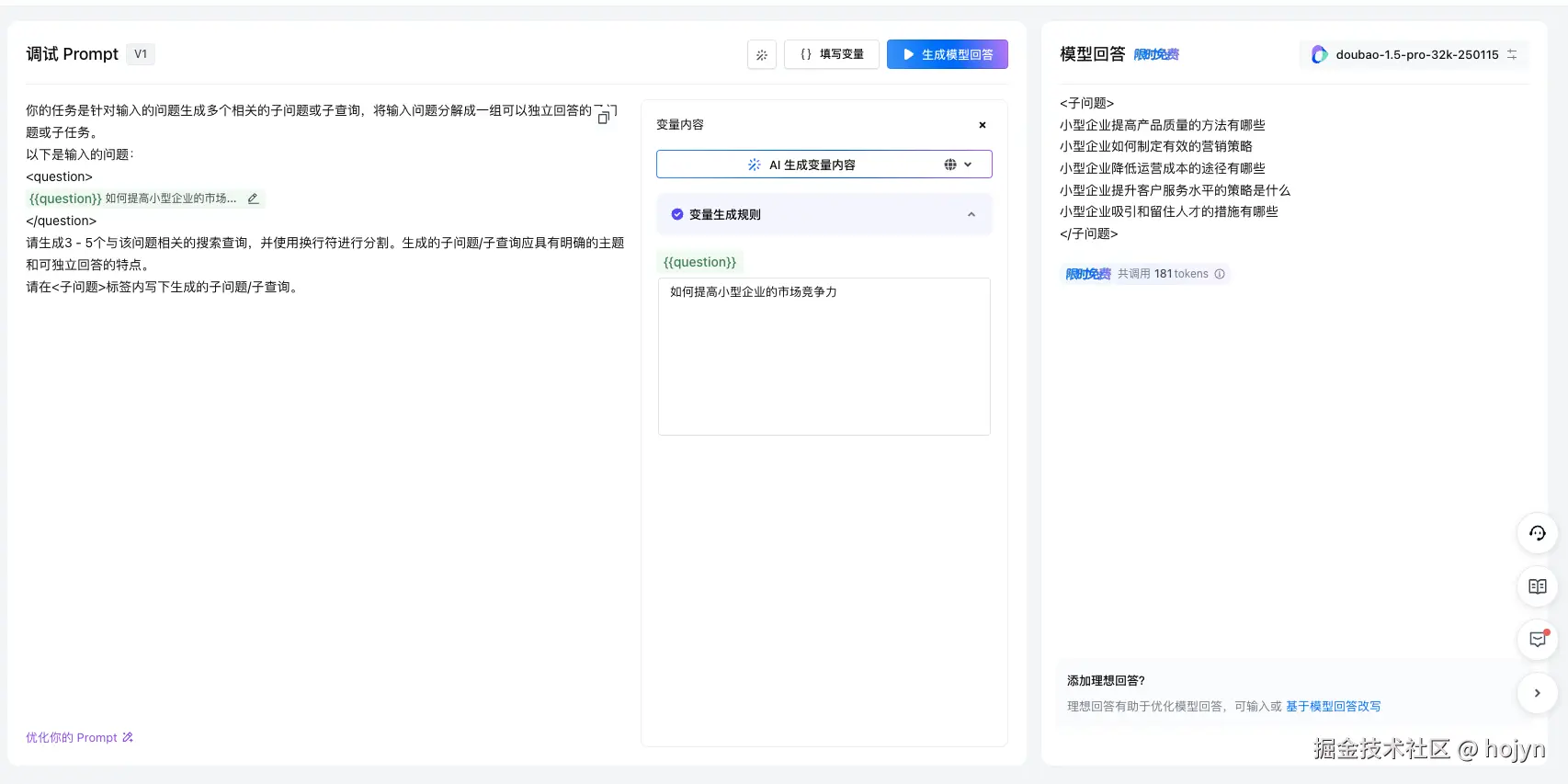Click the 填写变量 button

click(x=832, y=54)
